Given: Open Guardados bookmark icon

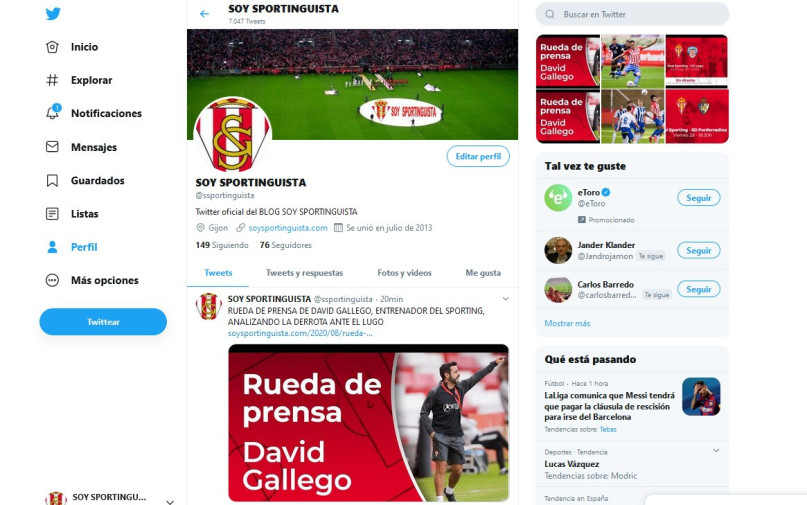Looking at the screenshot, I should [52, 181].
